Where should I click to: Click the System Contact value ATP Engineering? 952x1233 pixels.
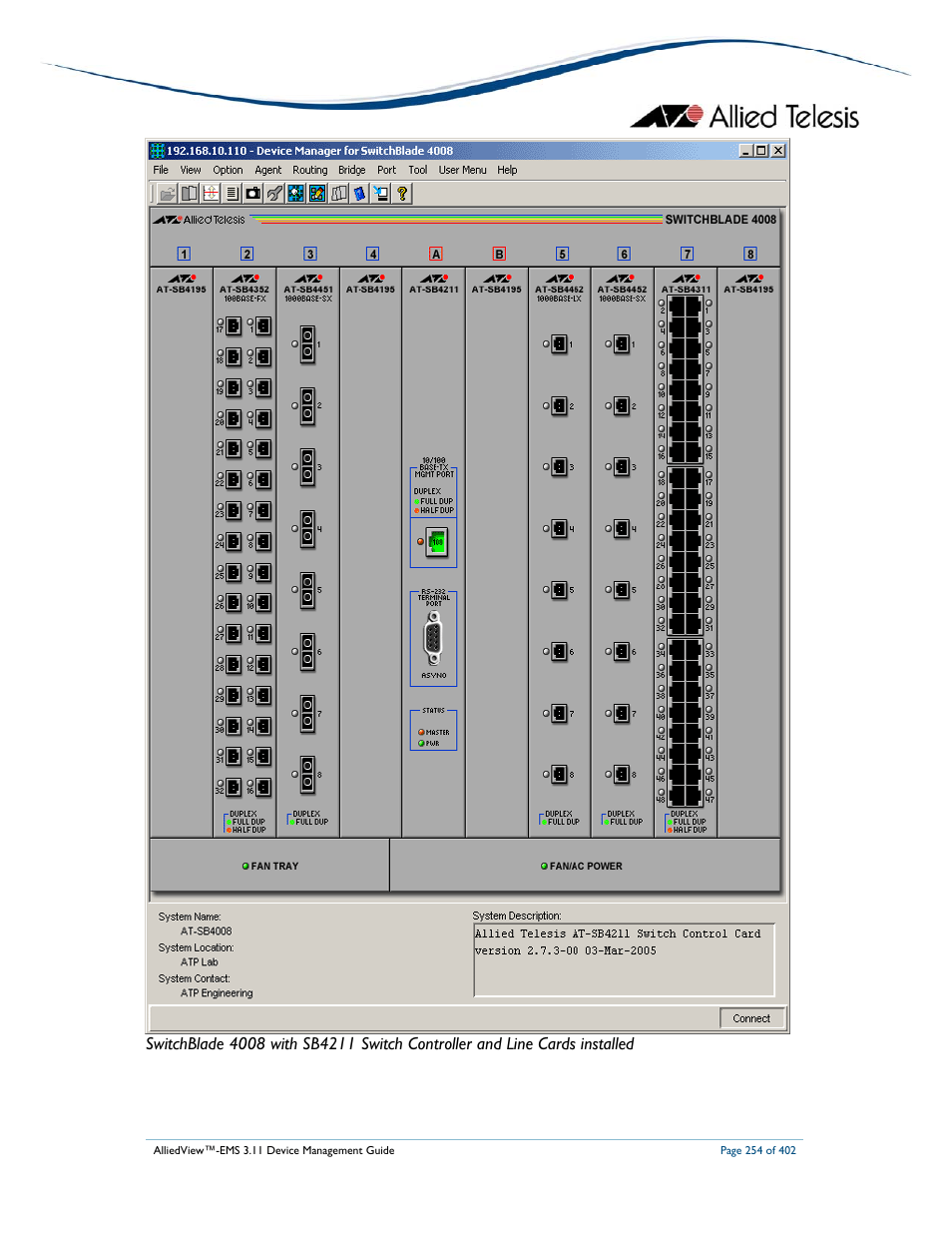(217, 993)
